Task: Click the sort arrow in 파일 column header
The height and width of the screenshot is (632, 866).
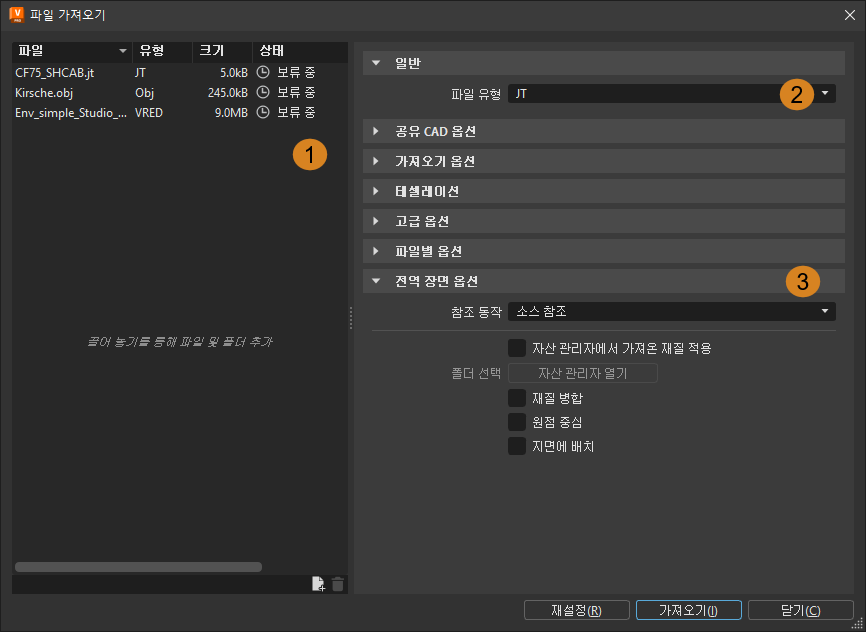Action: (x=123, y=51)
